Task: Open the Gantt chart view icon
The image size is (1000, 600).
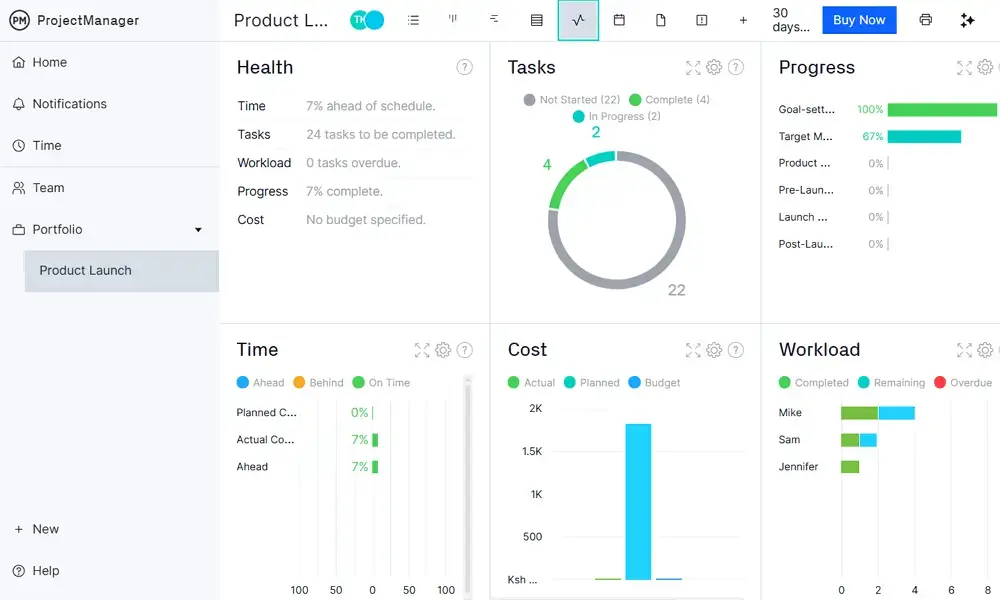Action: (494, 20)
